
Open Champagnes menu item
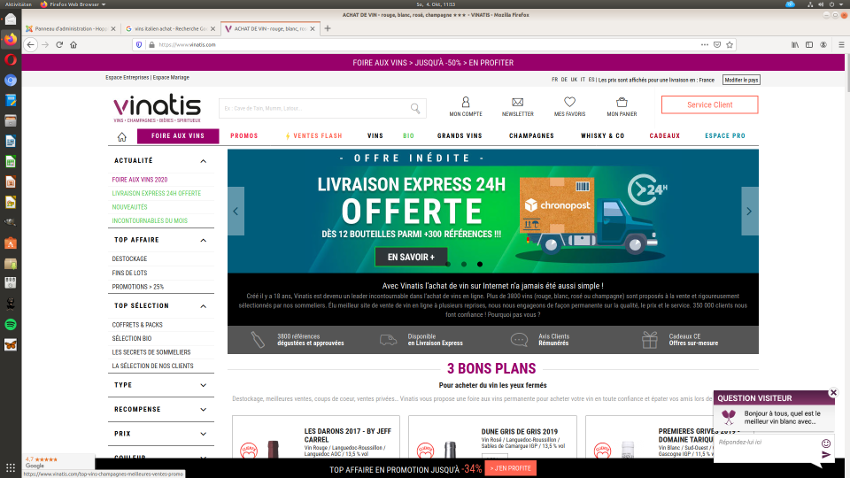pos(531,136)
